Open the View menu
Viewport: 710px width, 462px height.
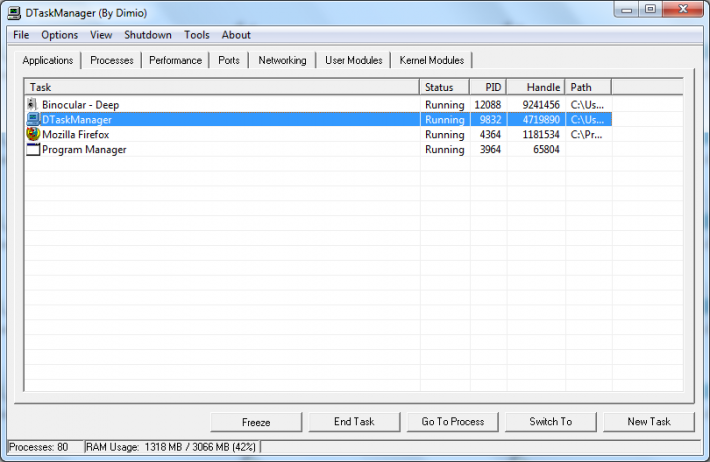pos(101,35)
